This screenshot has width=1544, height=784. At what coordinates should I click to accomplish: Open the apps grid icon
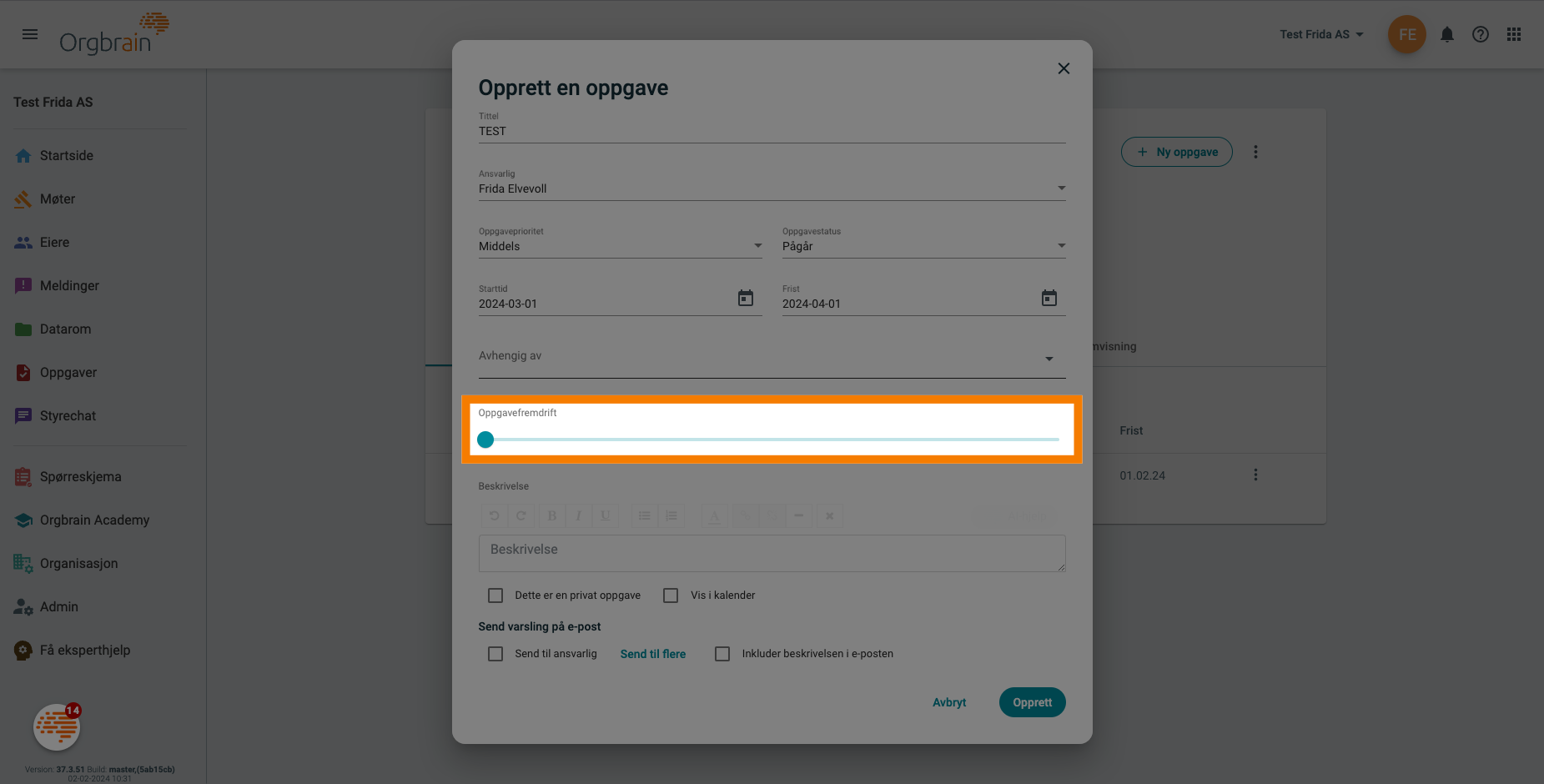(1514, 34)
